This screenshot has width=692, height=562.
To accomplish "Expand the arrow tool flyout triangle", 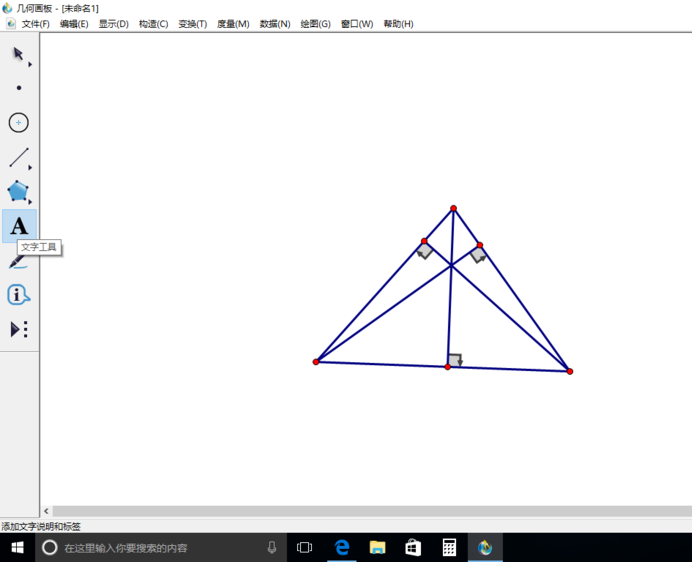I will click(30, 64).
